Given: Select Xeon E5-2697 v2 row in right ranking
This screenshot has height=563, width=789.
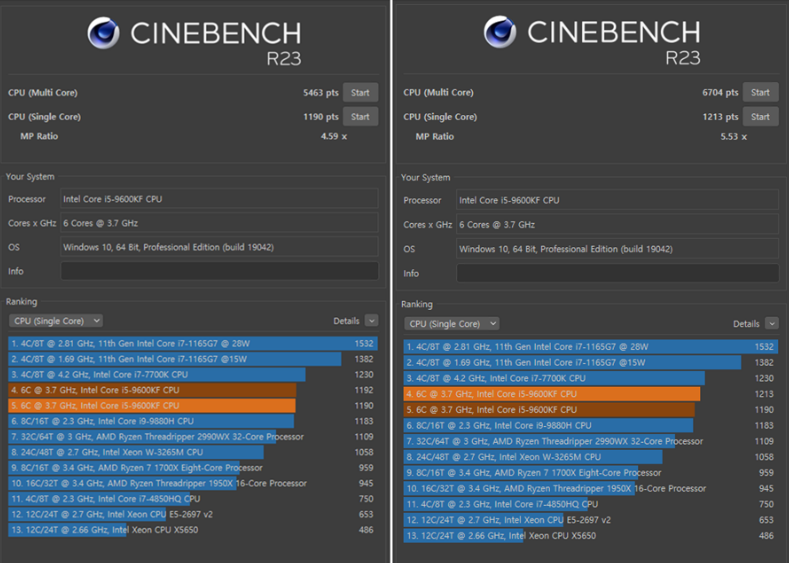Looking at the screenshot, I should pyautogui.click(x=591, y=520).
